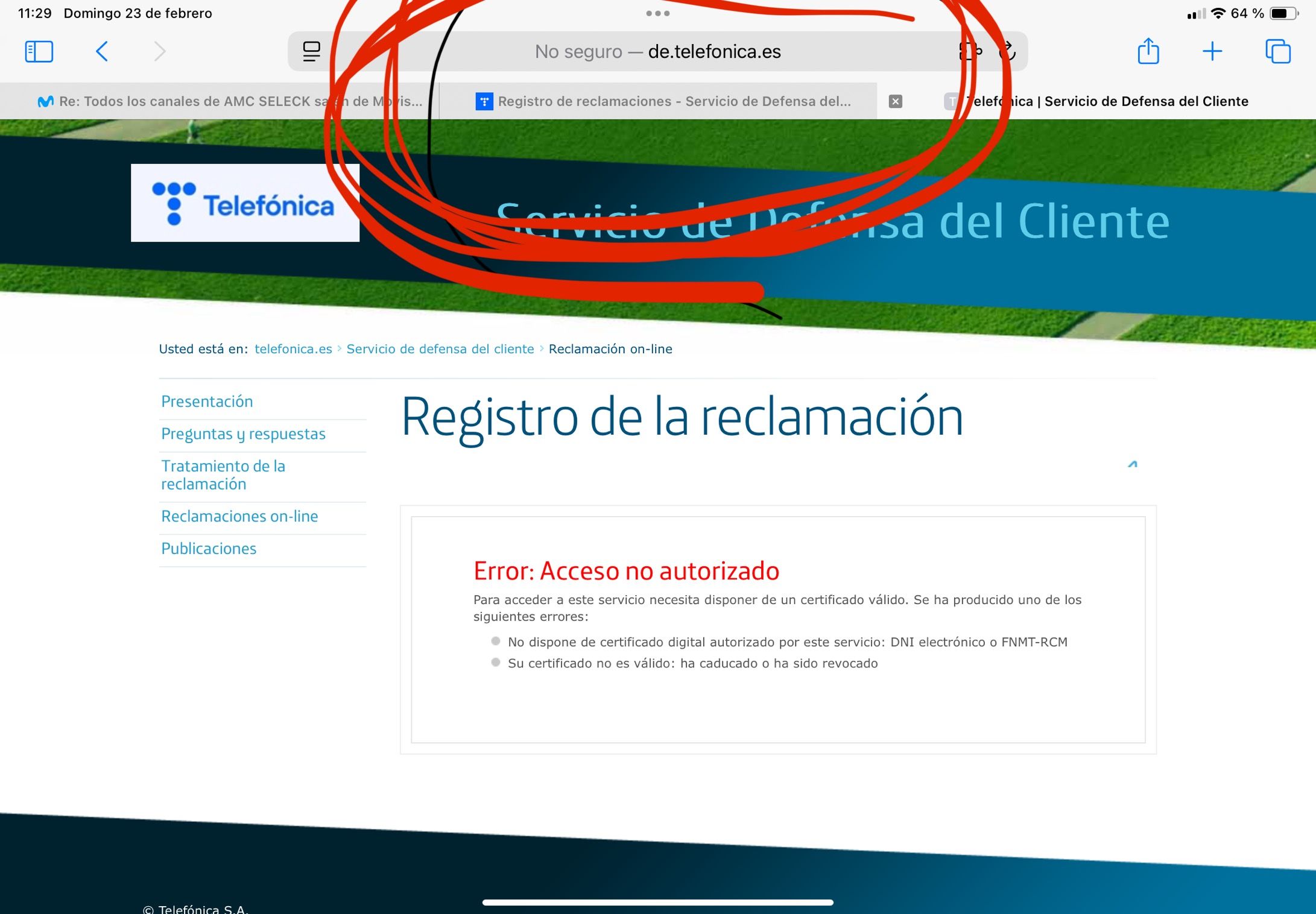
Task: Show the tab overview grid
Action: point(1277,52)
